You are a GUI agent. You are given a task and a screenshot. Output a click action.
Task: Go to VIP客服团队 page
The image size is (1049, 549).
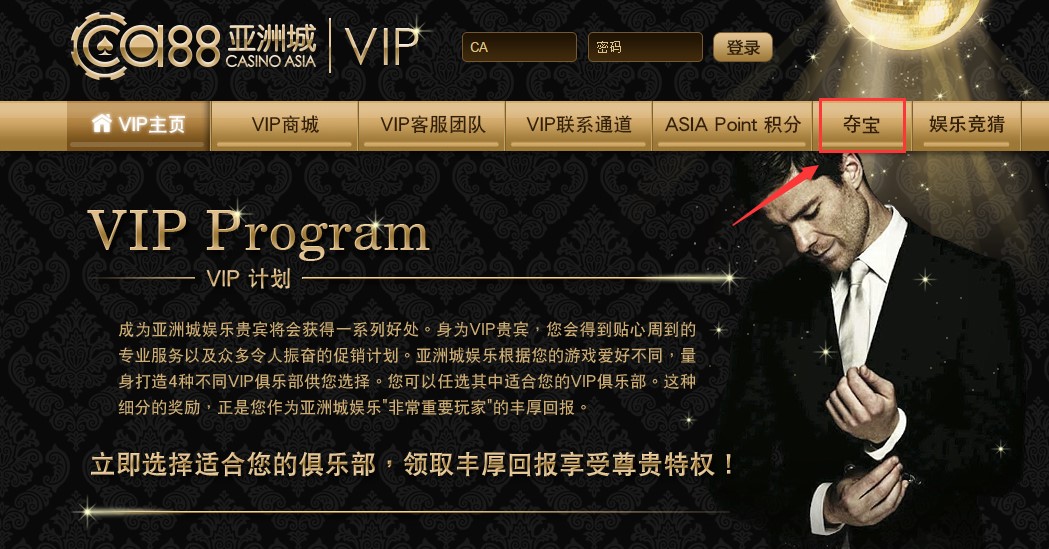click(x=432, y=125)
